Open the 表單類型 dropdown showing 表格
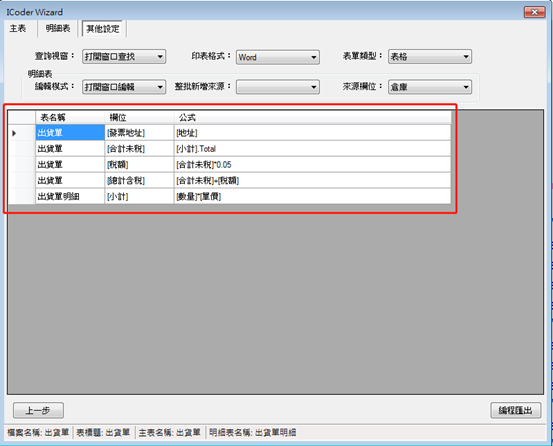 click(x=430, y=56)
